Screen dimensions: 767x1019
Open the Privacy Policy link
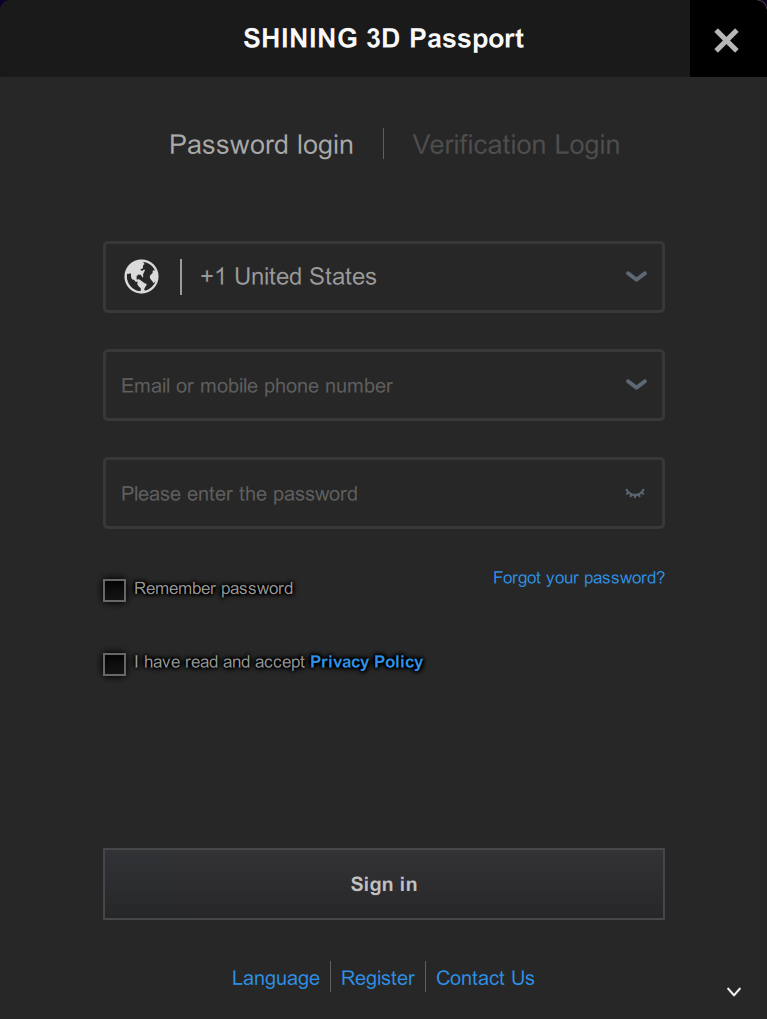pyautogui.click(x=366, y=662)
